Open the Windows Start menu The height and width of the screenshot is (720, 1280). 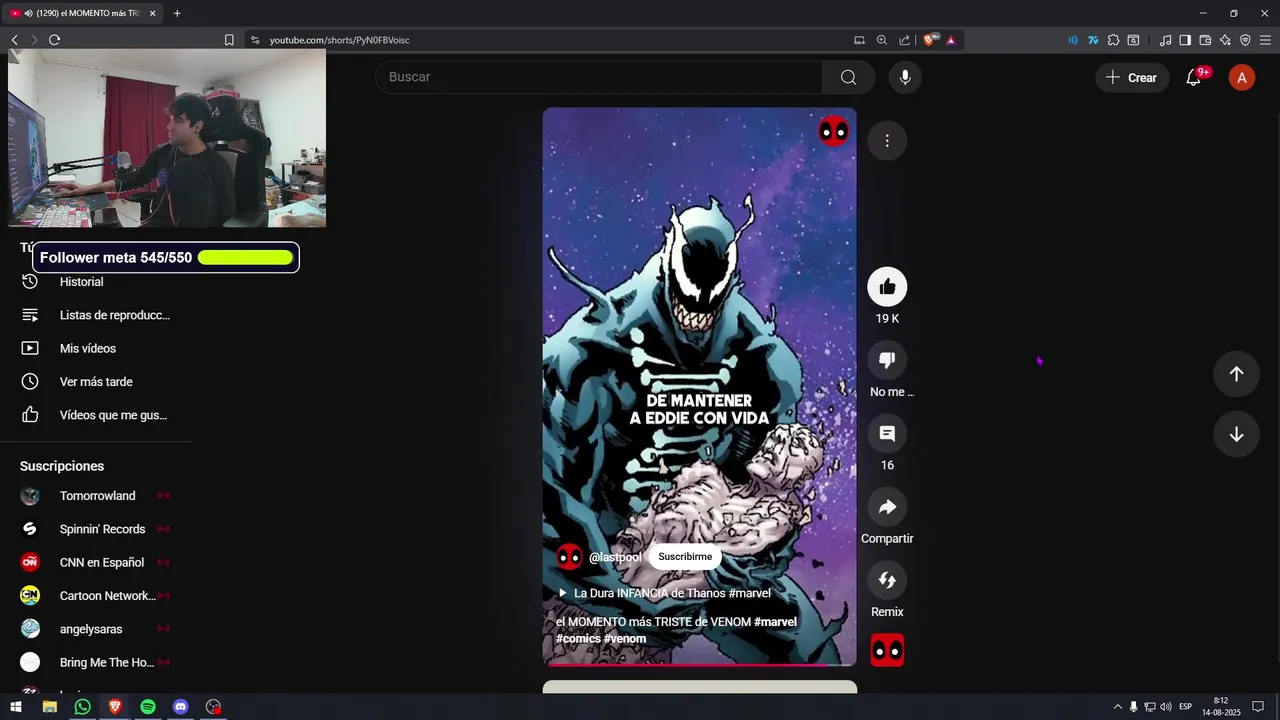[x=16, y=707]
